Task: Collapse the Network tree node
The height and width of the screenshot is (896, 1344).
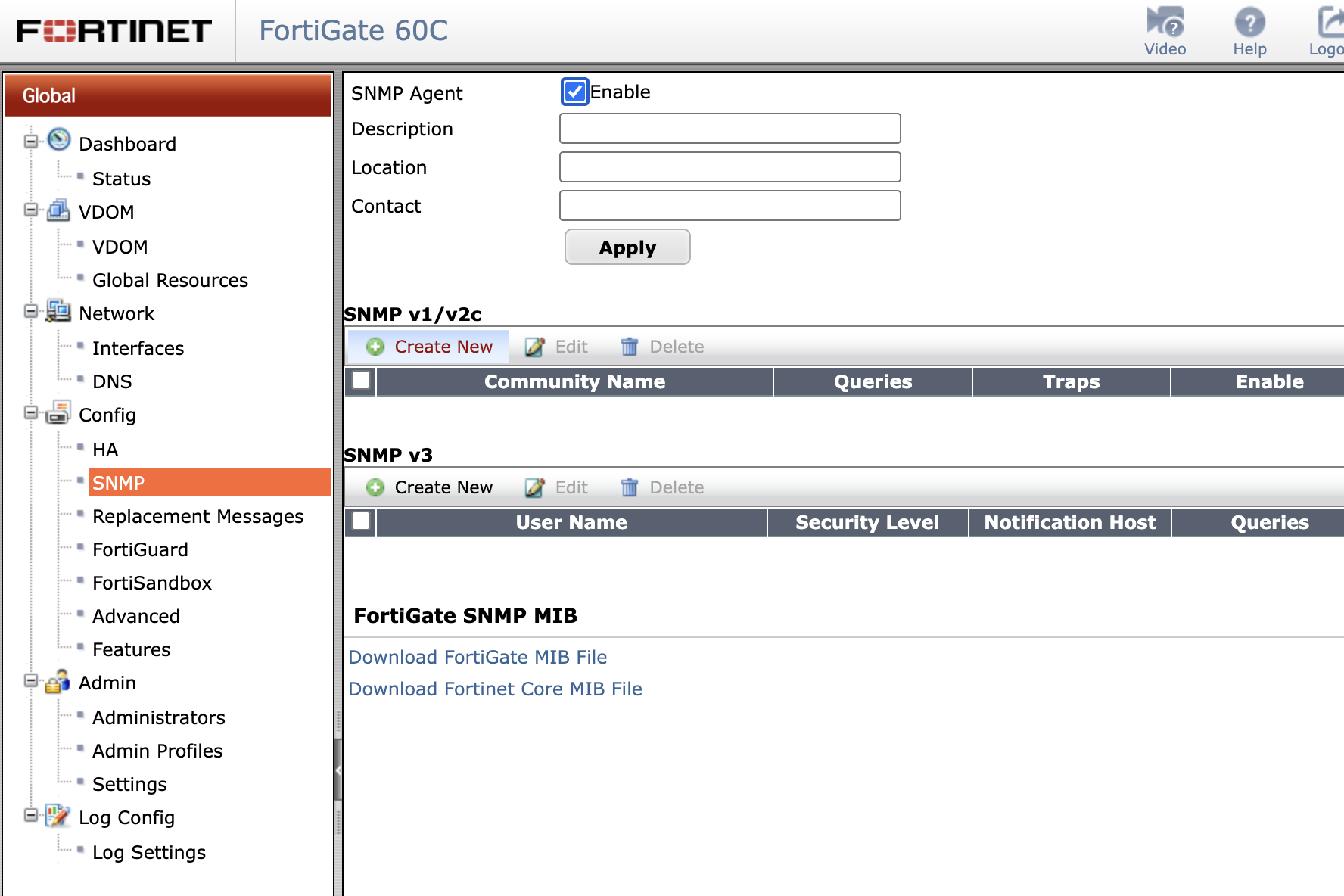Action: [x=31, y=311]
